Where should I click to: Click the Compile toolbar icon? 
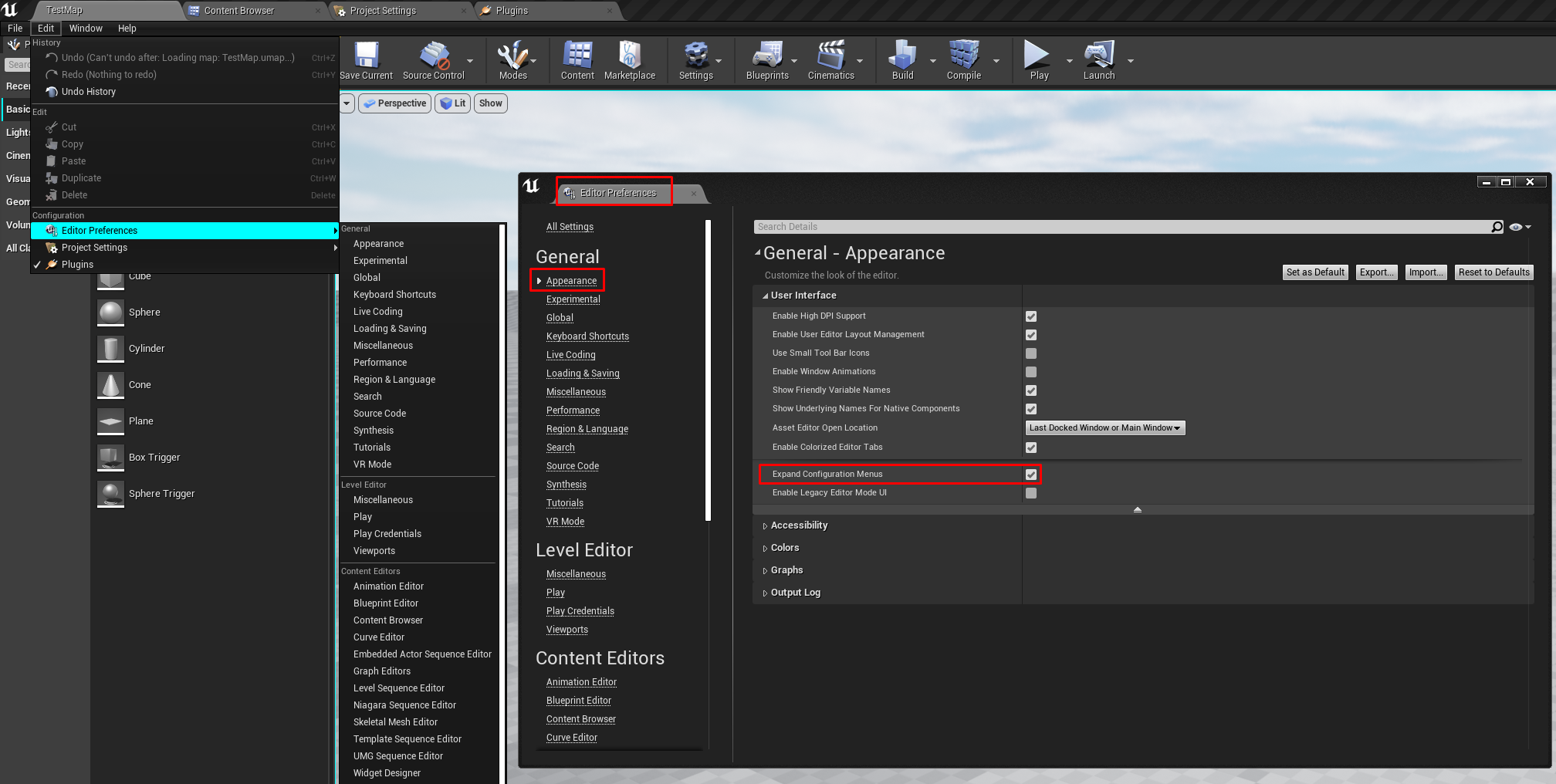pyautogui.click(x=964, y=56)
